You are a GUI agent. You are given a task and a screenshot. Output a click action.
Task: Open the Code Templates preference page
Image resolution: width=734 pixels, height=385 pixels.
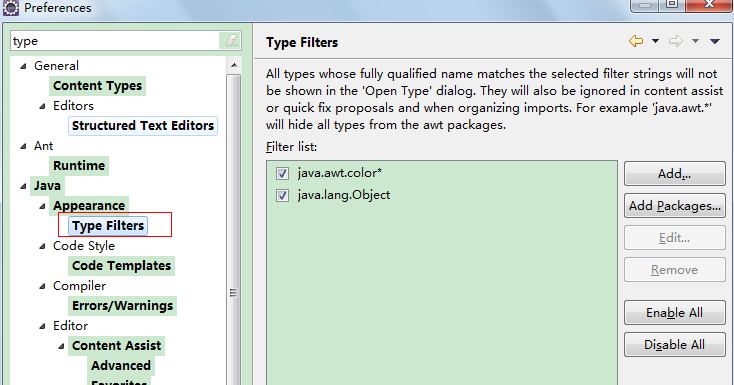[122, 266]
